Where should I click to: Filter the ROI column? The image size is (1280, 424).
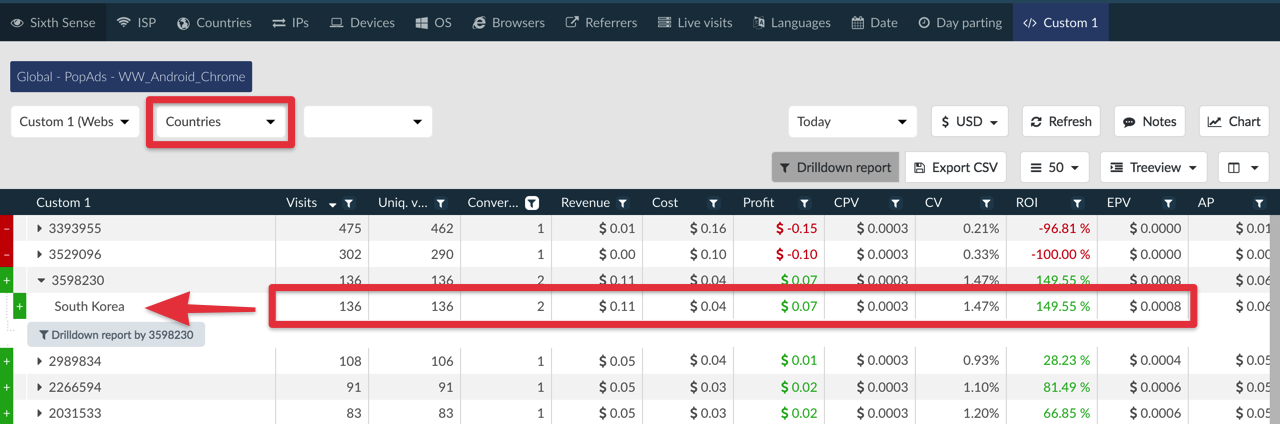1077,203
